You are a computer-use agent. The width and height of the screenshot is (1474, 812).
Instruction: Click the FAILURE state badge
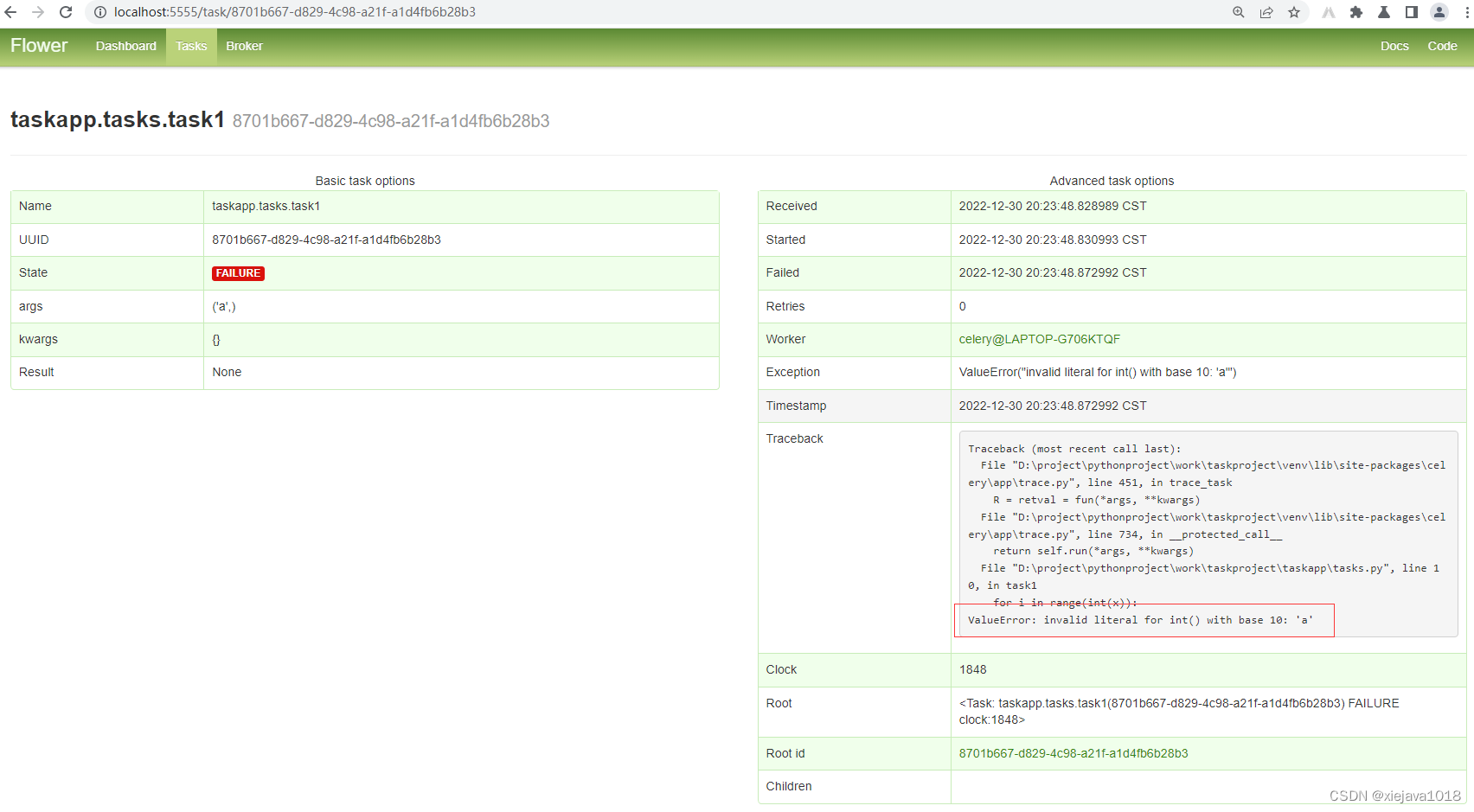(238, 273)
